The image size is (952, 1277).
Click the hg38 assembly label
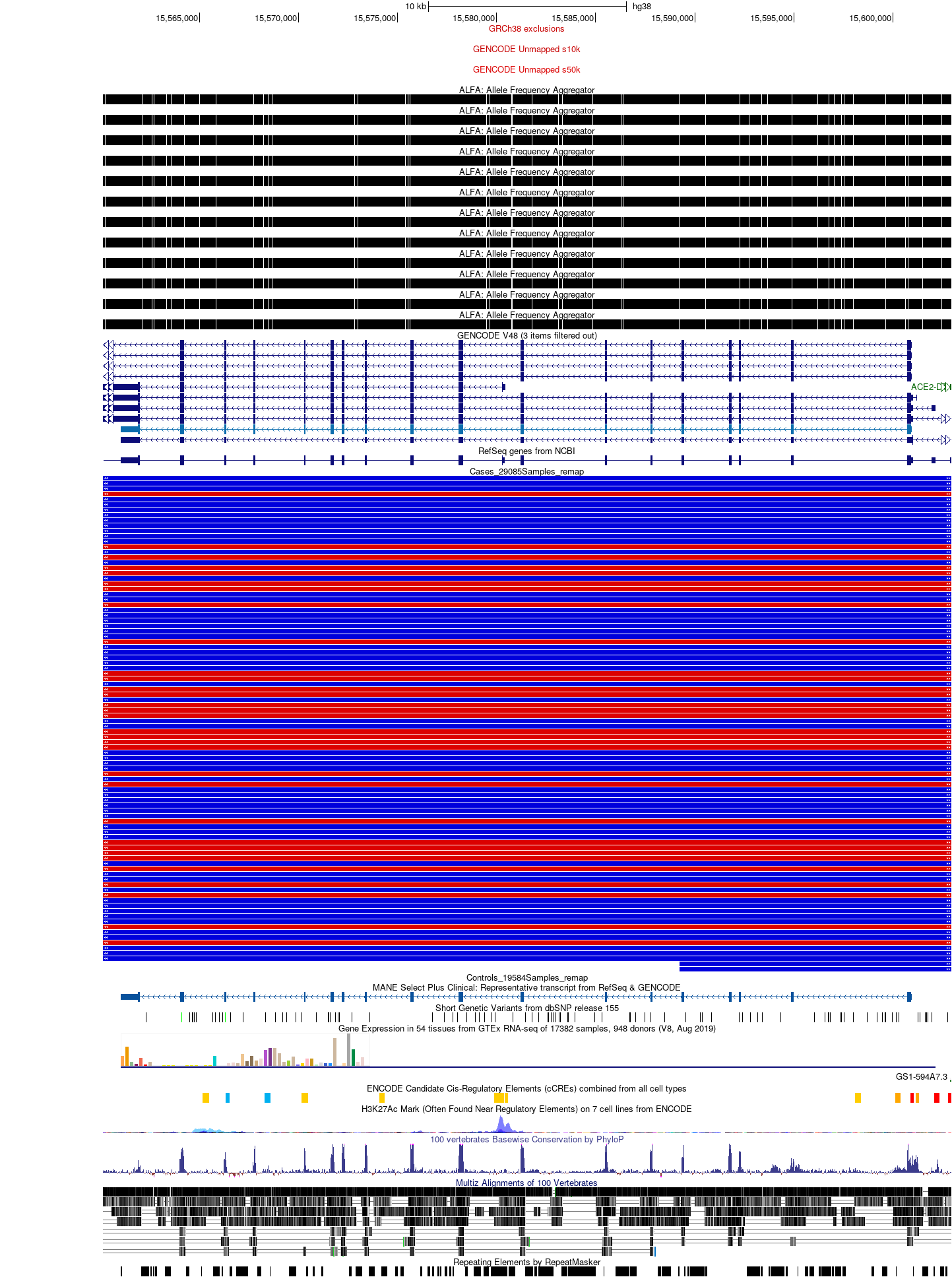click(641, 7)
